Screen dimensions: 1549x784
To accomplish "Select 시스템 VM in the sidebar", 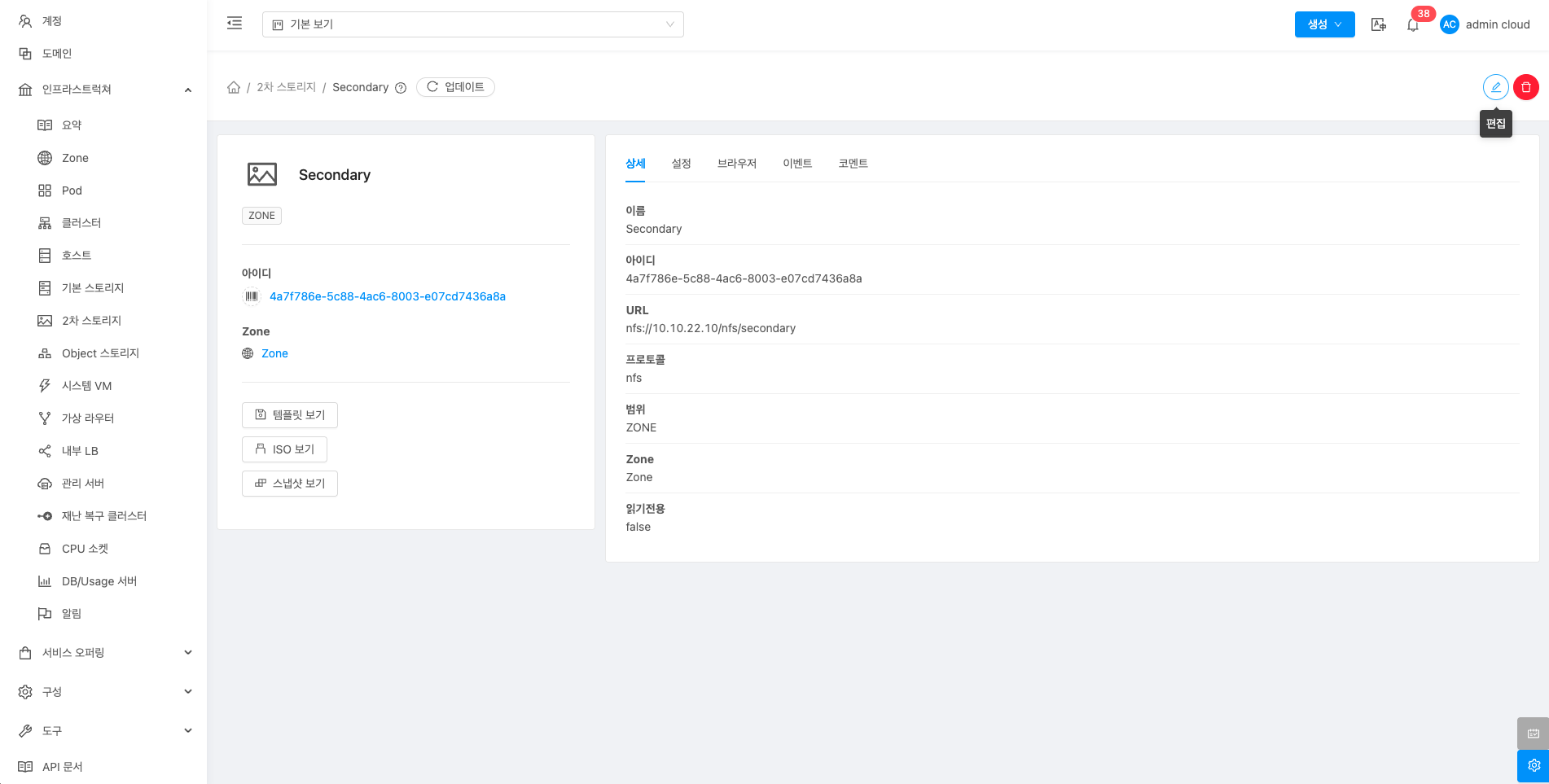I will (x=86, y=386).
